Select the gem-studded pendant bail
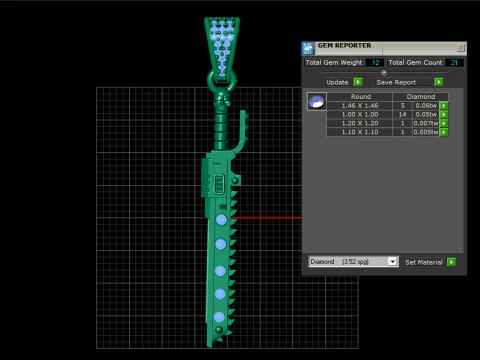 pyautogui.click(x=222, y=49)
